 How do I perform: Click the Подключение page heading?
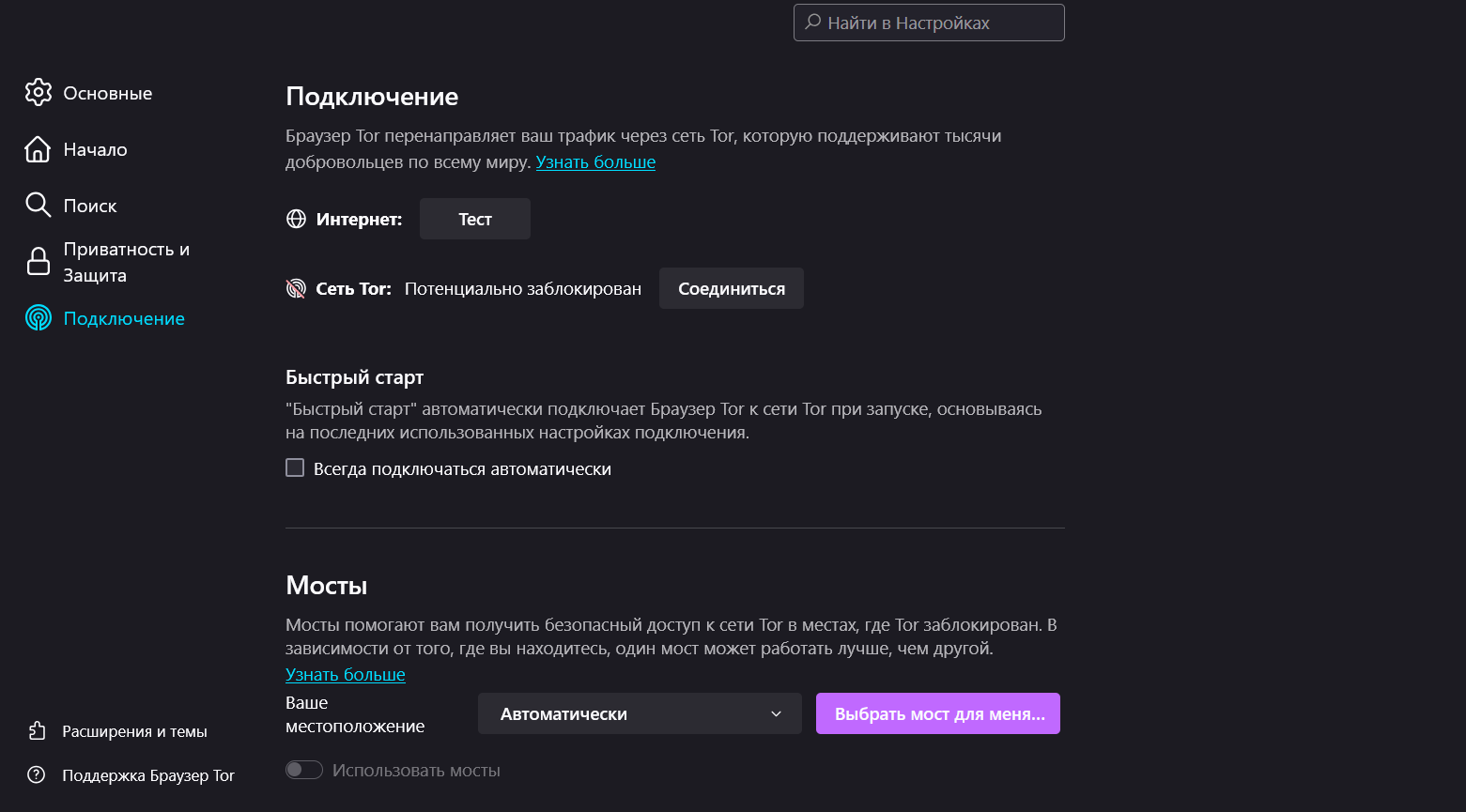coord(372,97)
